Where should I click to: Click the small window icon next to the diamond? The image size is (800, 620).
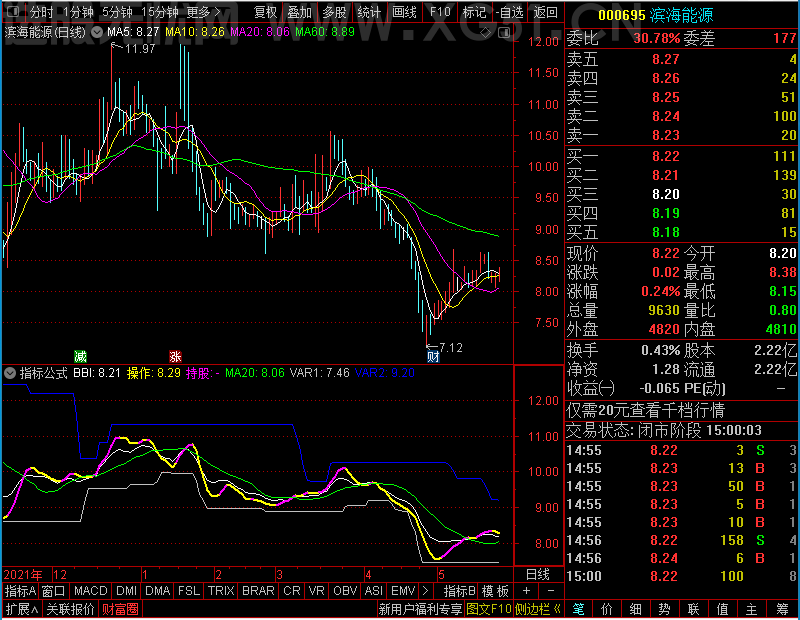click(x=504, y=33)
